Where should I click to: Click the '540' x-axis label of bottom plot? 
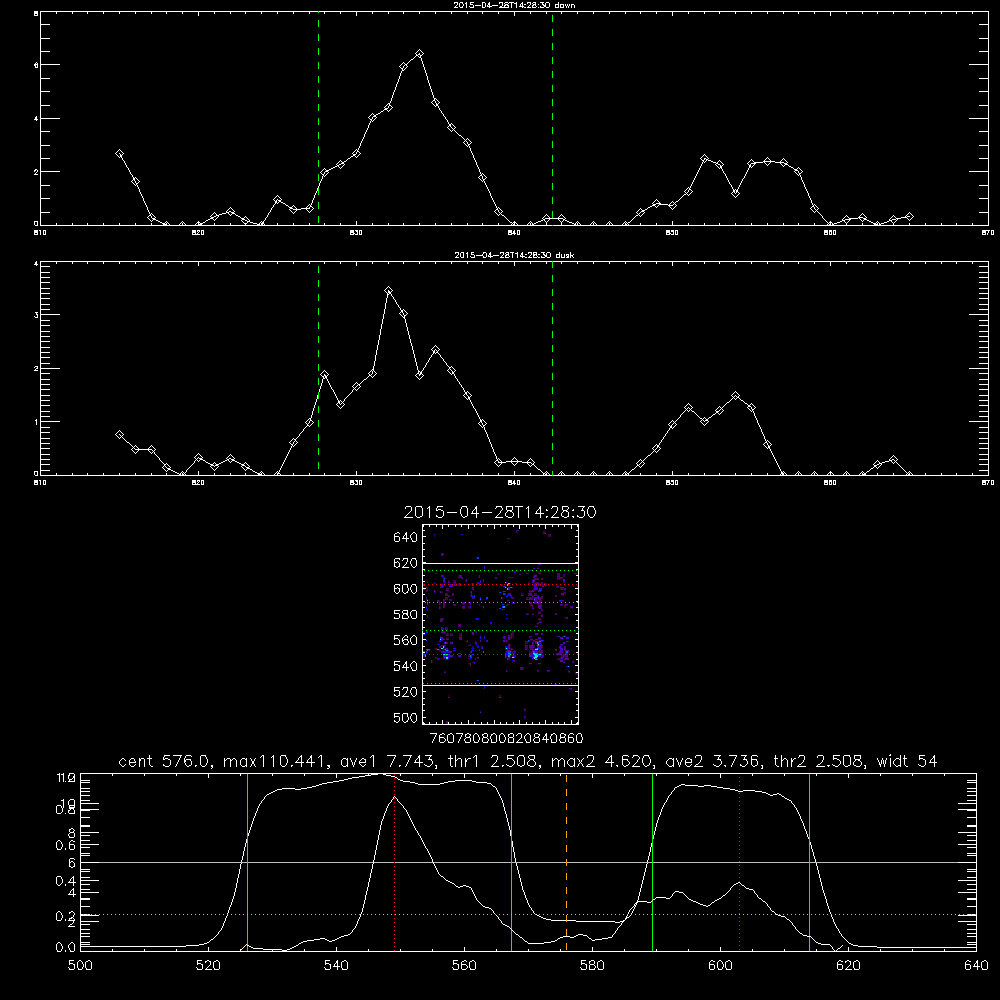(x=336, y=966)
